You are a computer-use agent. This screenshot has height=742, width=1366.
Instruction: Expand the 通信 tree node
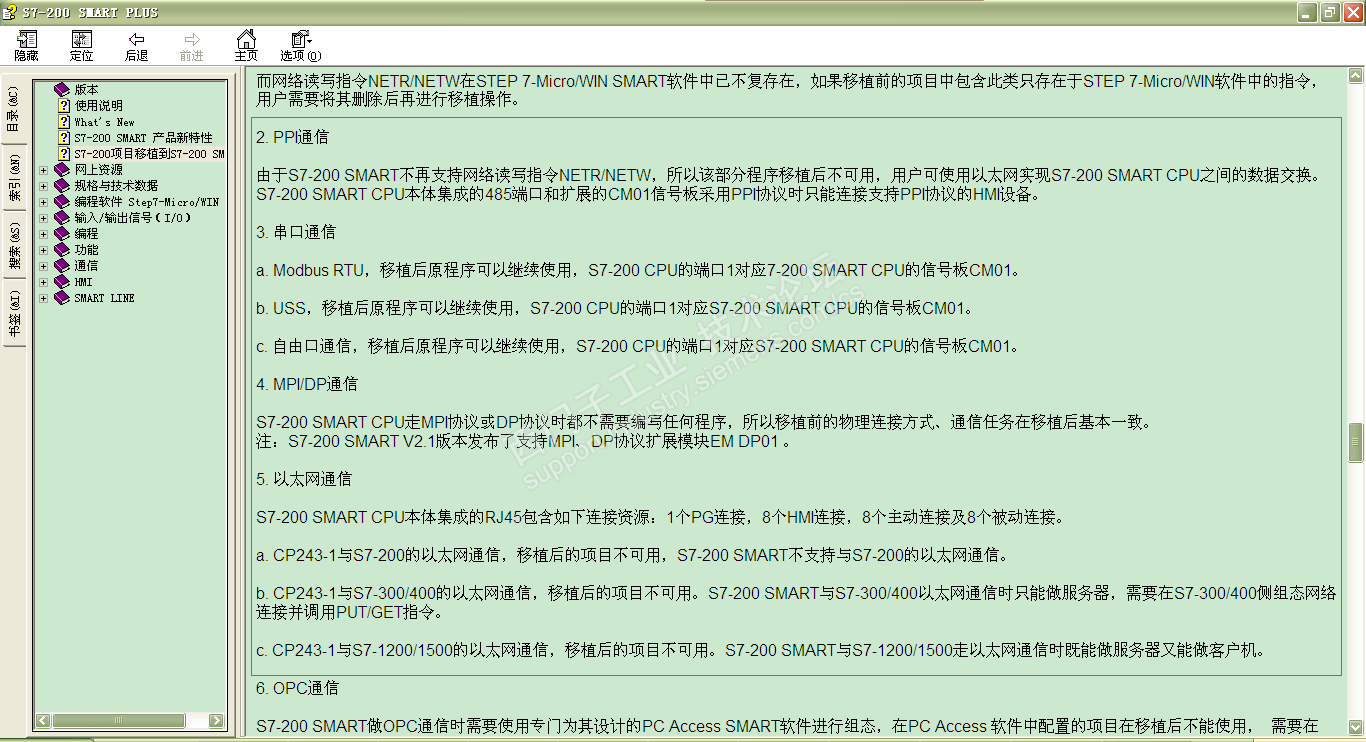coord(44,266)
